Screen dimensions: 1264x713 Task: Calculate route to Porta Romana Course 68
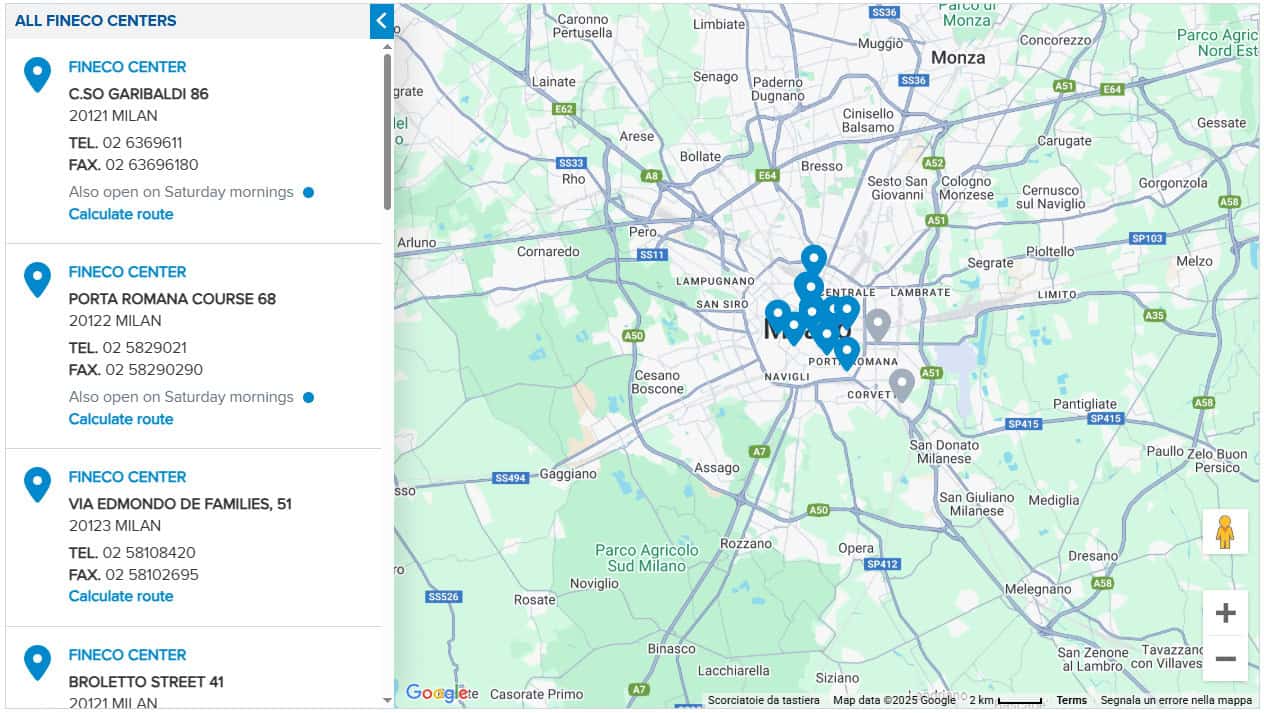coord(121,419)
